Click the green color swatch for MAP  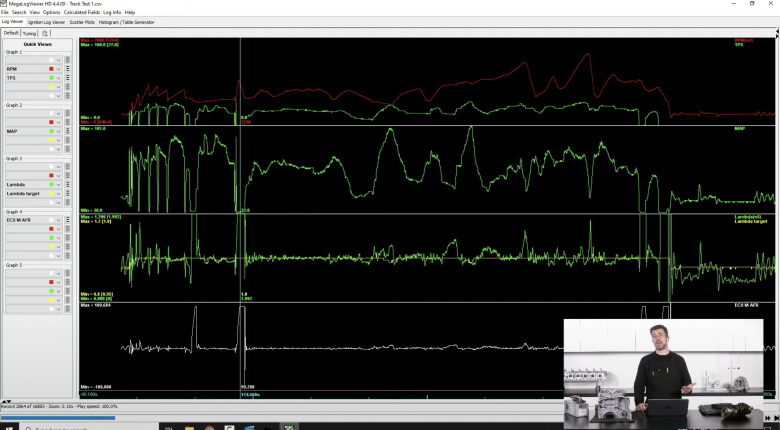[x=51, y=131]
